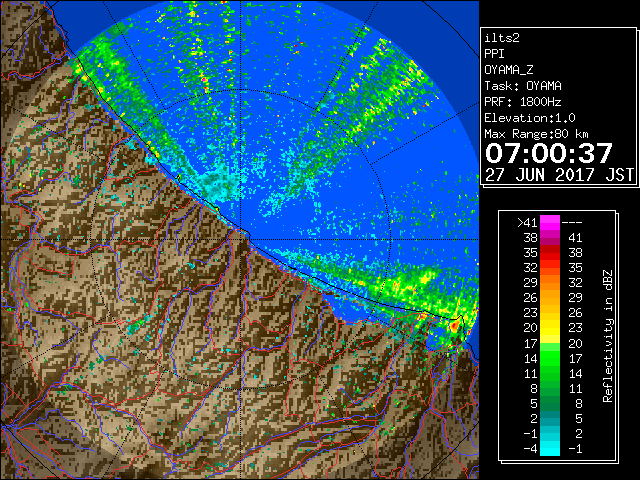Select the 'OYAMA_Z' product name

coord(509,70)
